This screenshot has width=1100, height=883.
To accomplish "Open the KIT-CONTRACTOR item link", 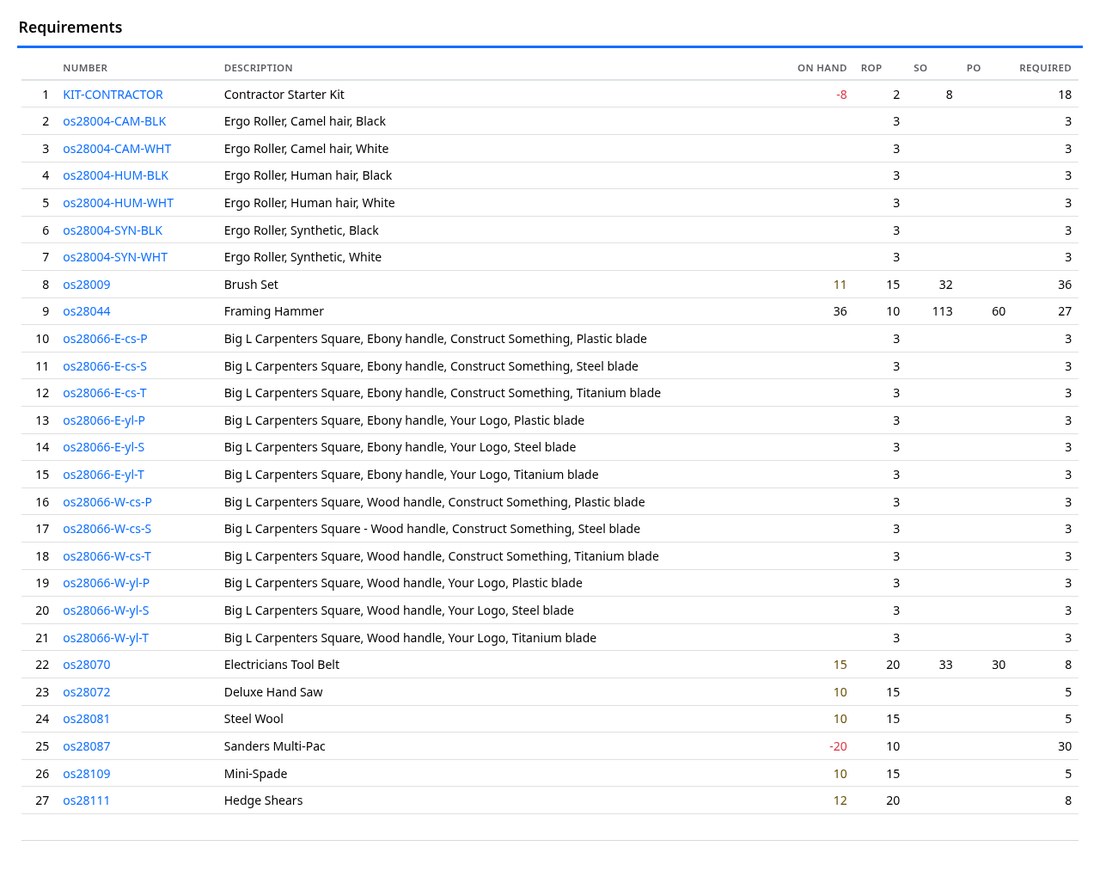I will pos(113,95).
